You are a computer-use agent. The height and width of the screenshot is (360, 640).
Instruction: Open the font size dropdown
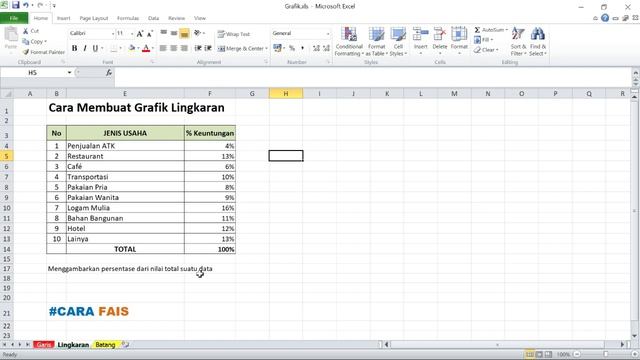click(132, 33)
